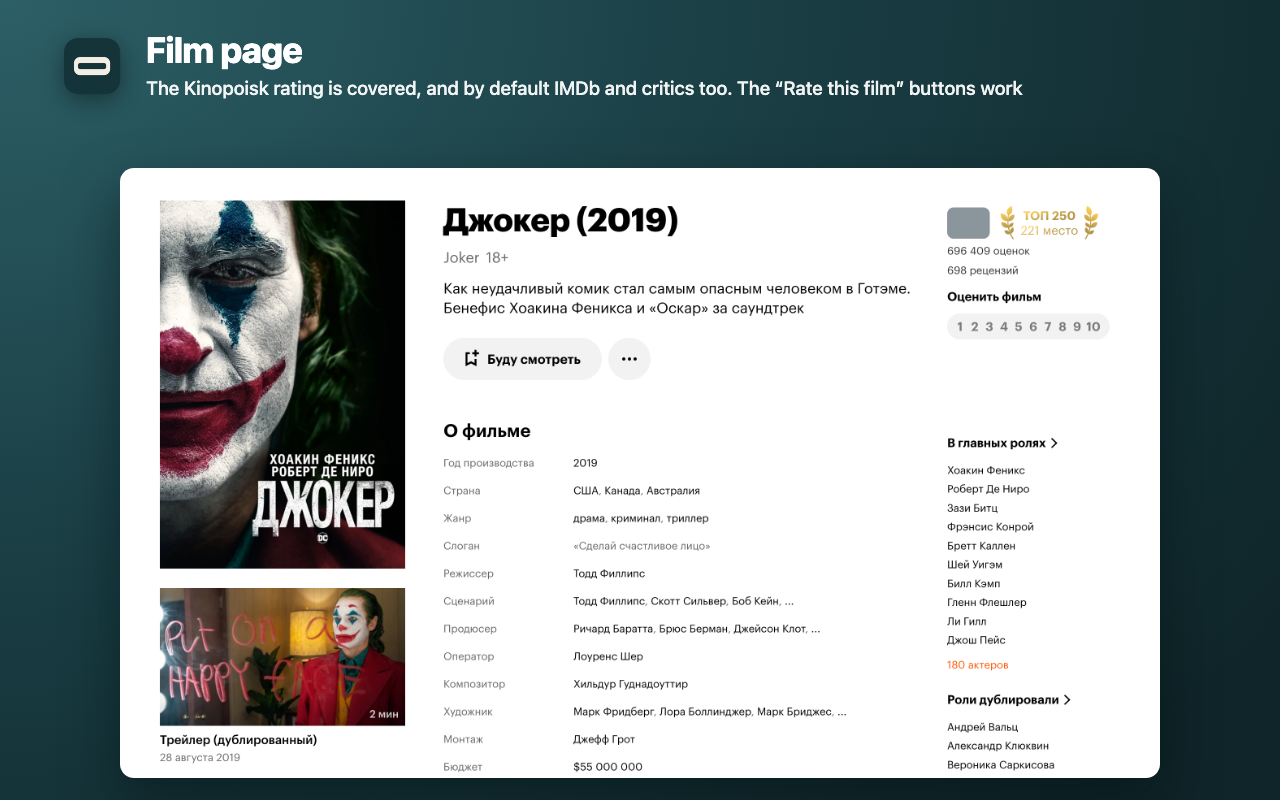1280x800 pixels.
Task: Open actor Фрэнсис Конрой page
Action: [990, 527]
